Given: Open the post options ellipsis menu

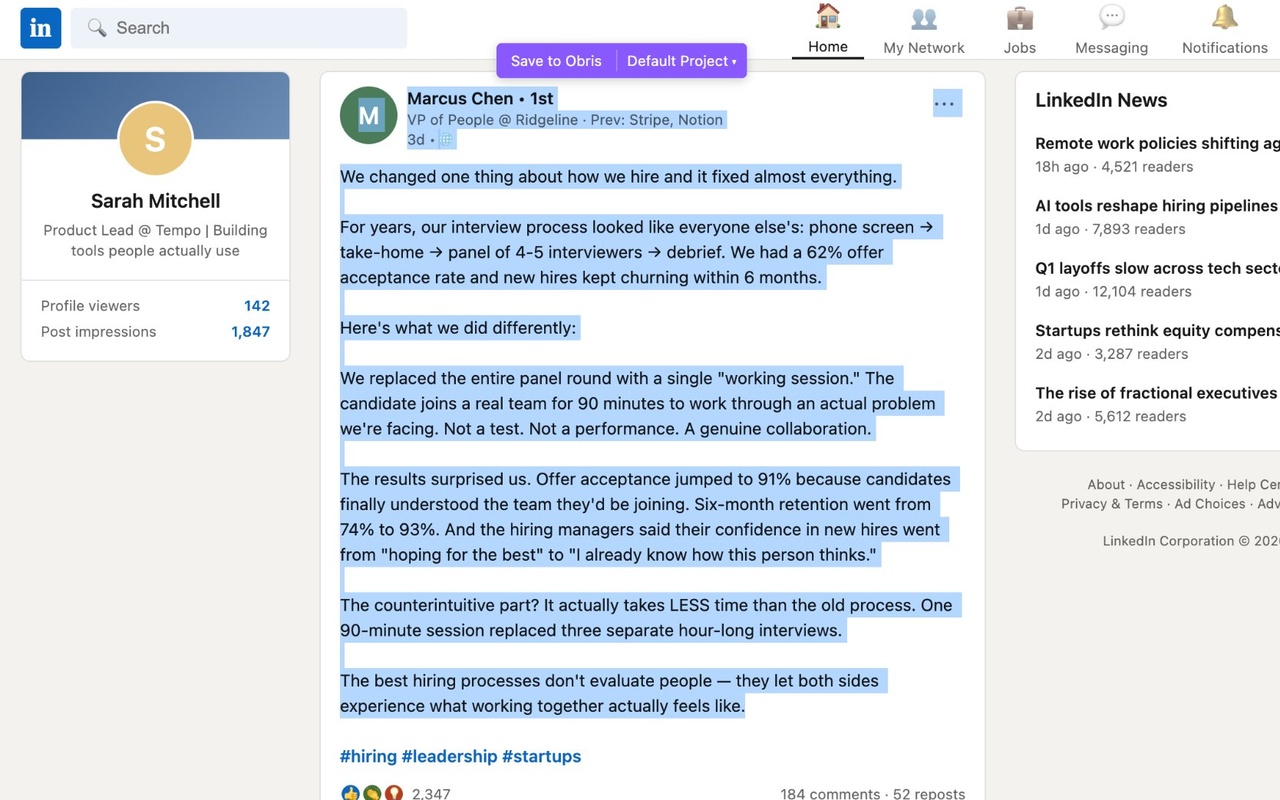Looking at the screenshot, I should coord(946,103).
